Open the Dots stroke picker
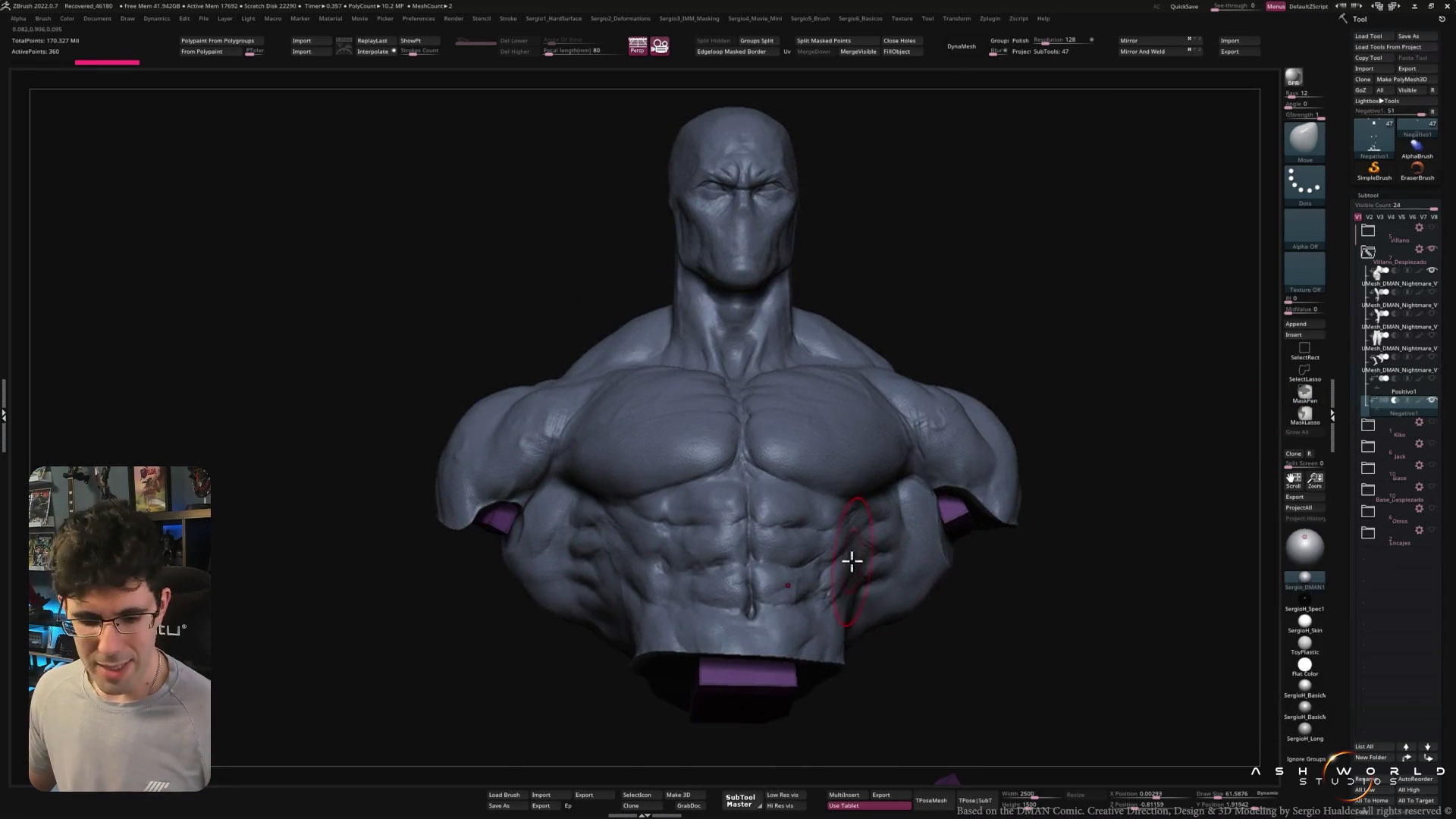 (x=1304, y=184)
